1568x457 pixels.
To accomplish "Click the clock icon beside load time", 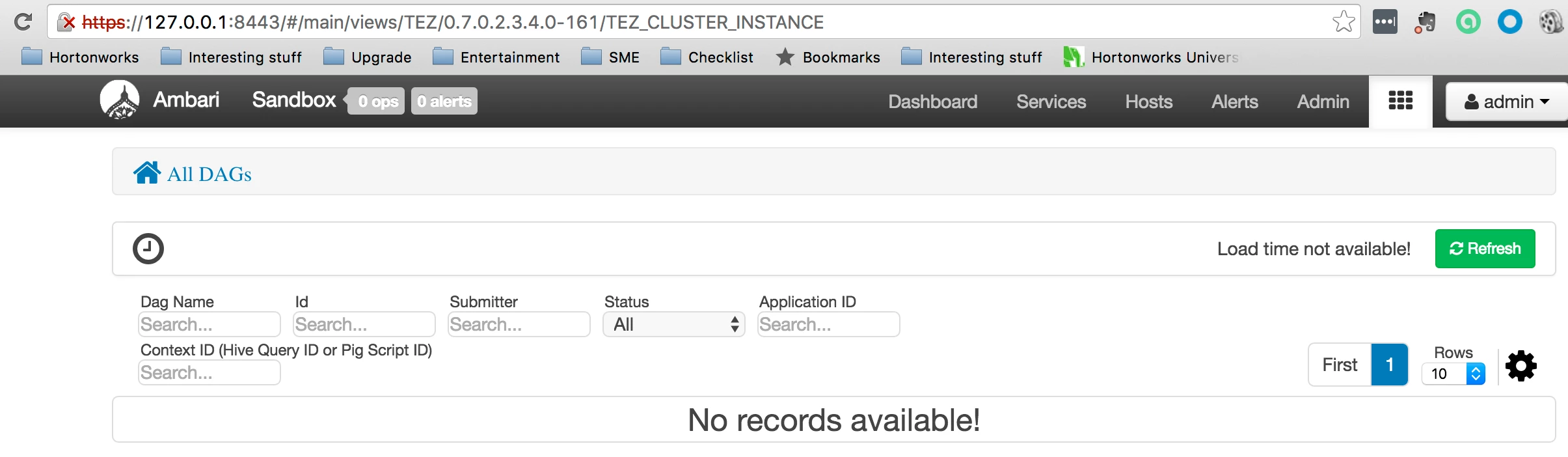I will 148,249.
